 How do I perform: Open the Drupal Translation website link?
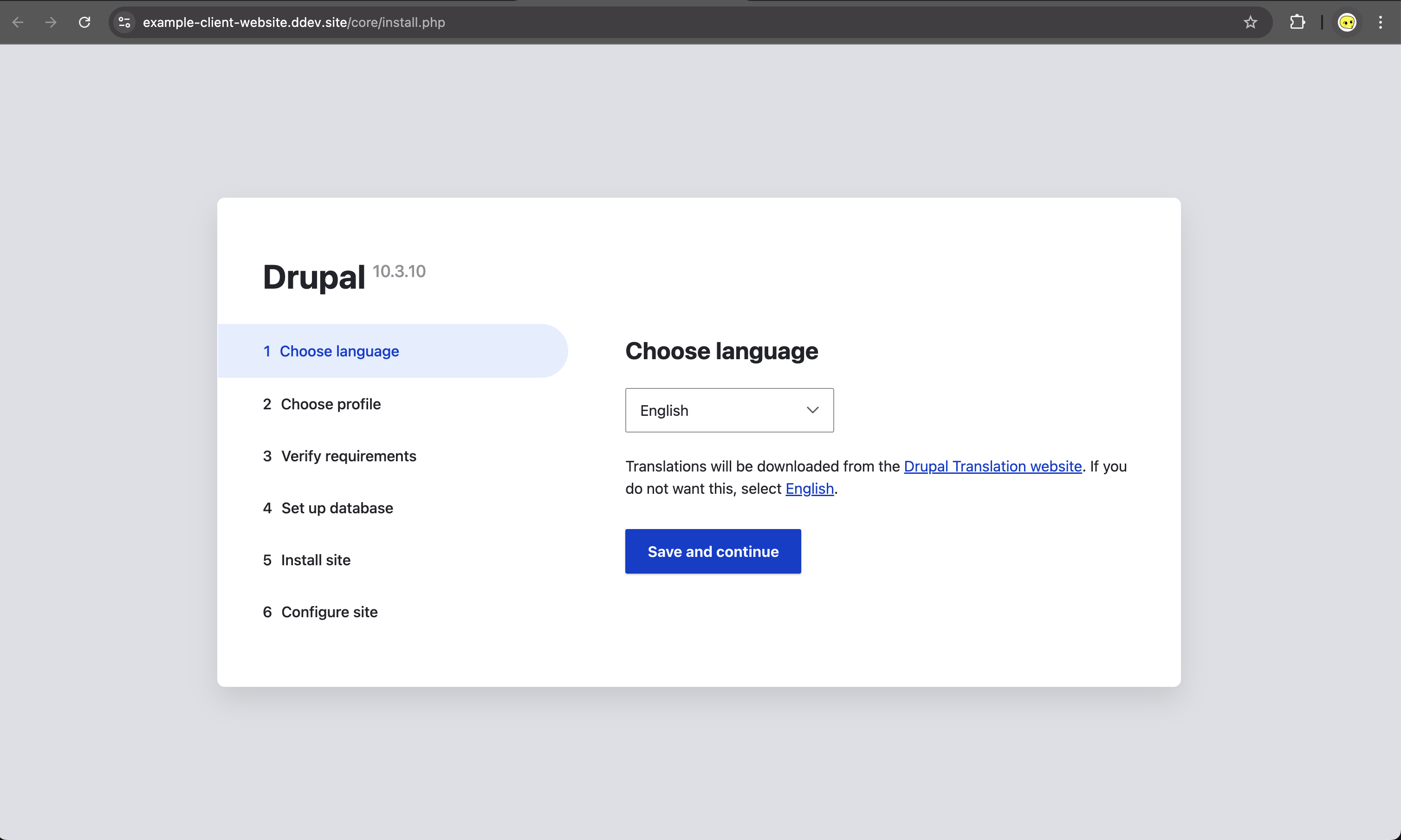992,466
